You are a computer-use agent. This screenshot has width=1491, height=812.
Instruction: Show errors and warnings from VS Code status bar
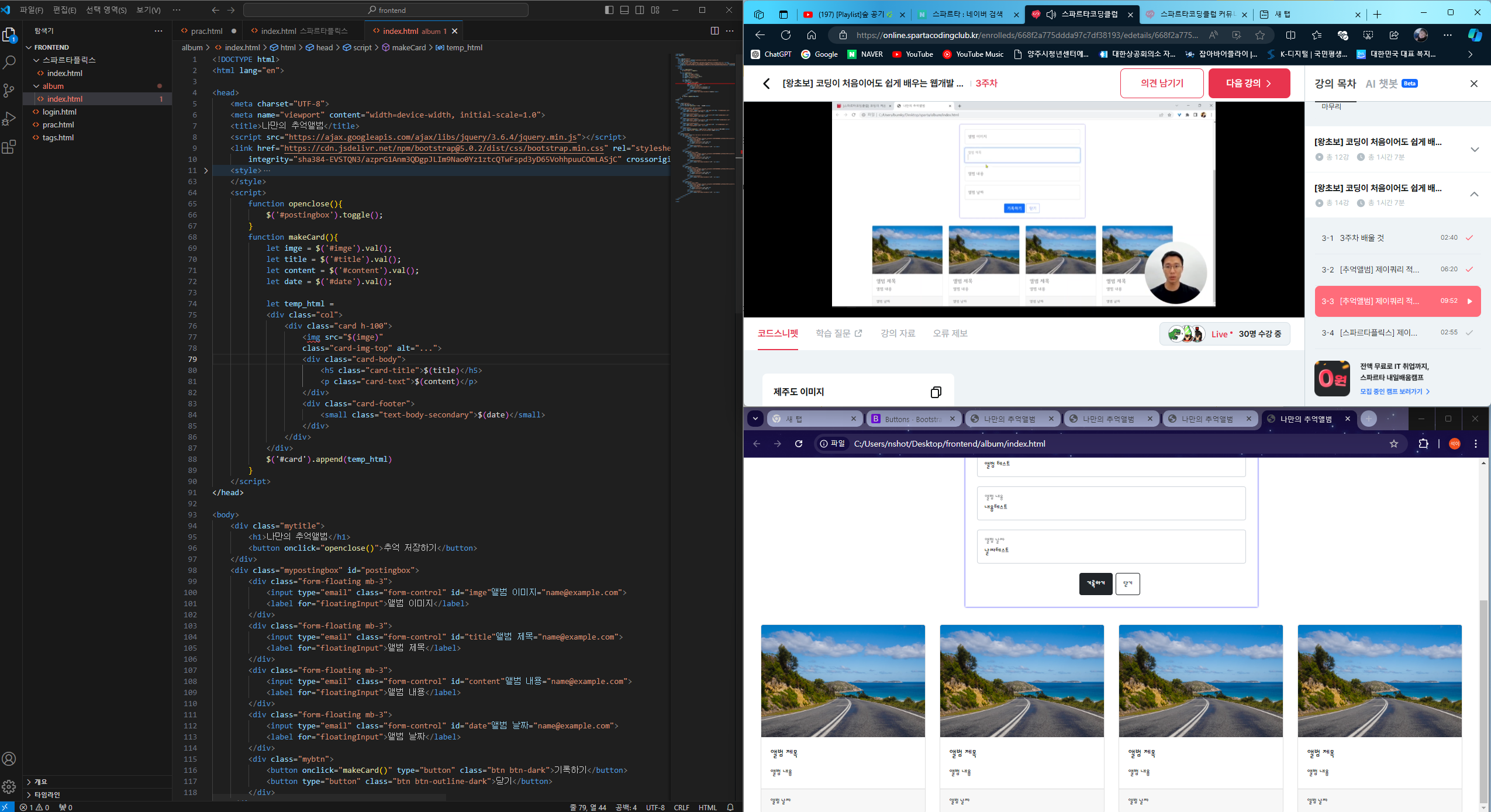[34, 807]
